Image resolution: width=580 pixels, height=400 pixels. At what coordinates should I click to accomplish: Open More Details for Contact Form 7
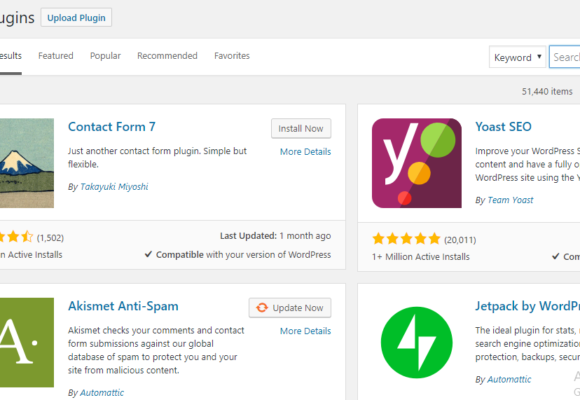pos(305,152)
